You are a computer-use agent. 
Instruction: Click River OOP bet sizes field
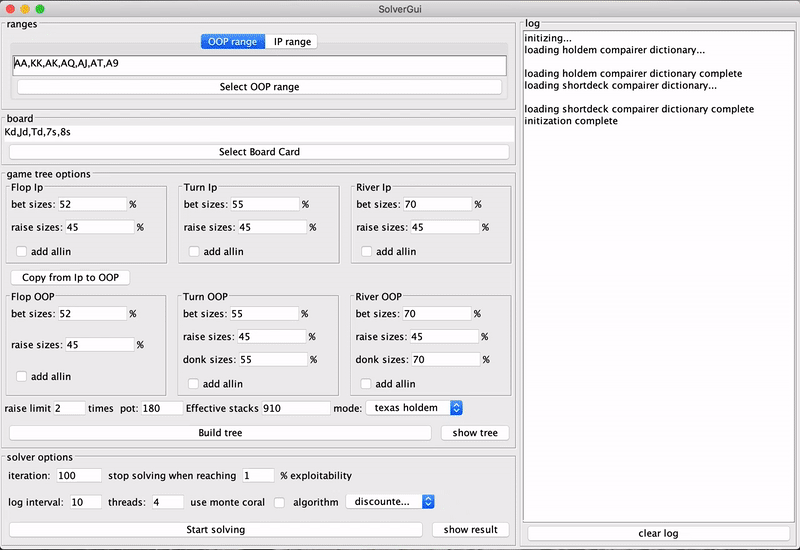click(x=437, y=314)
